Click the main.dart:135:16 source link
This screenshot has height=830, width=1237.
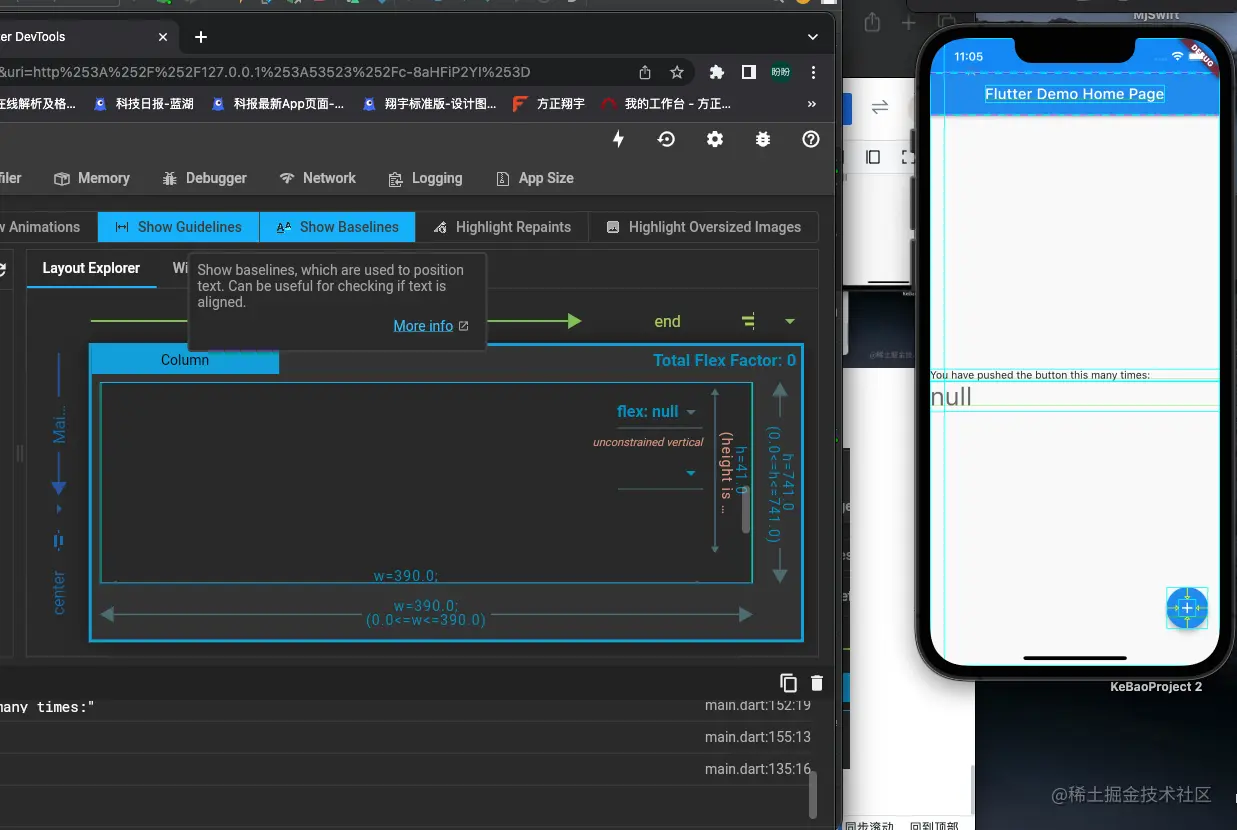pos(757,769)
